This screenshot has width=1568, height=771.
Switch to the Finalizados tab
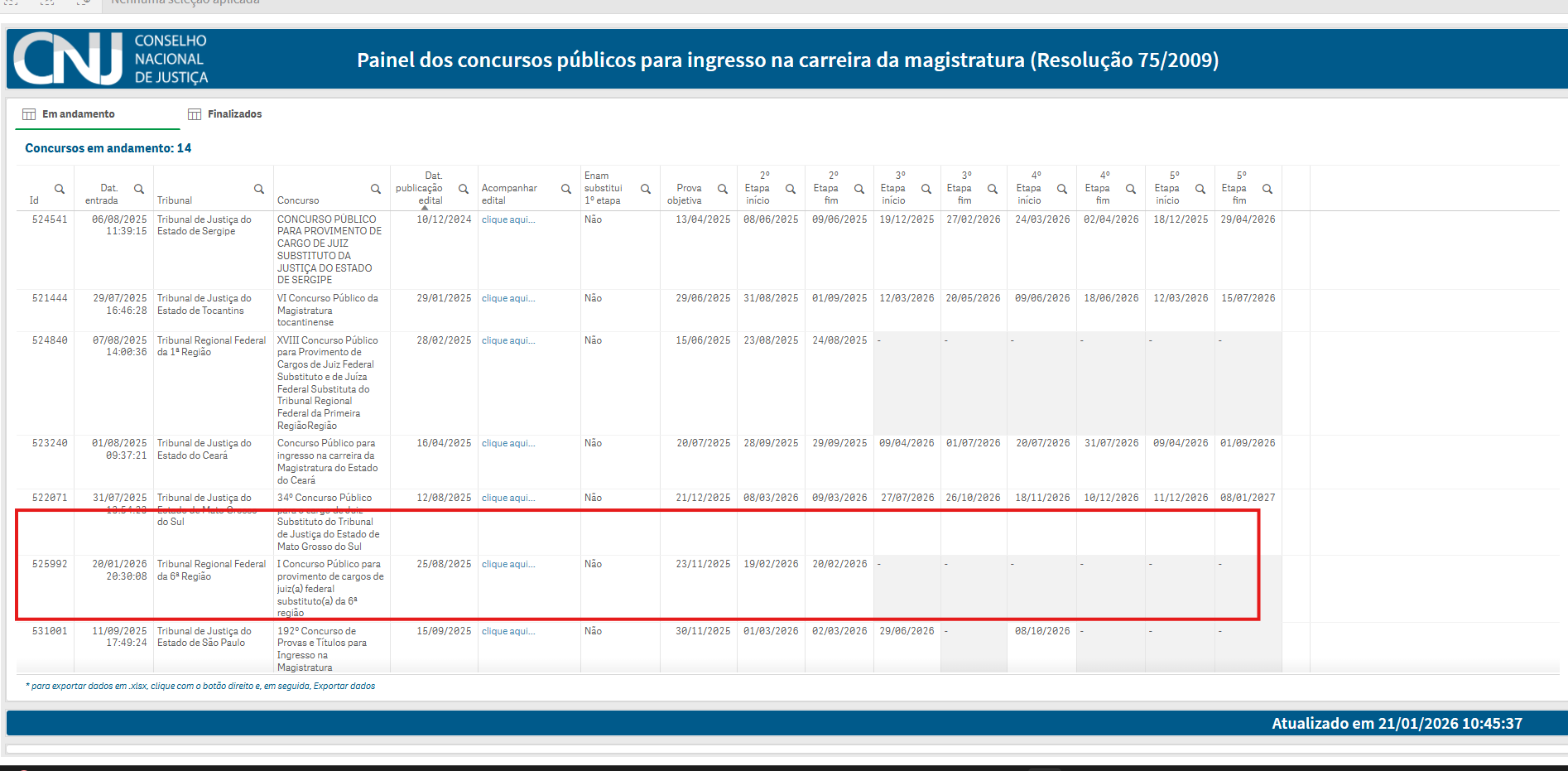coord(225,114)
